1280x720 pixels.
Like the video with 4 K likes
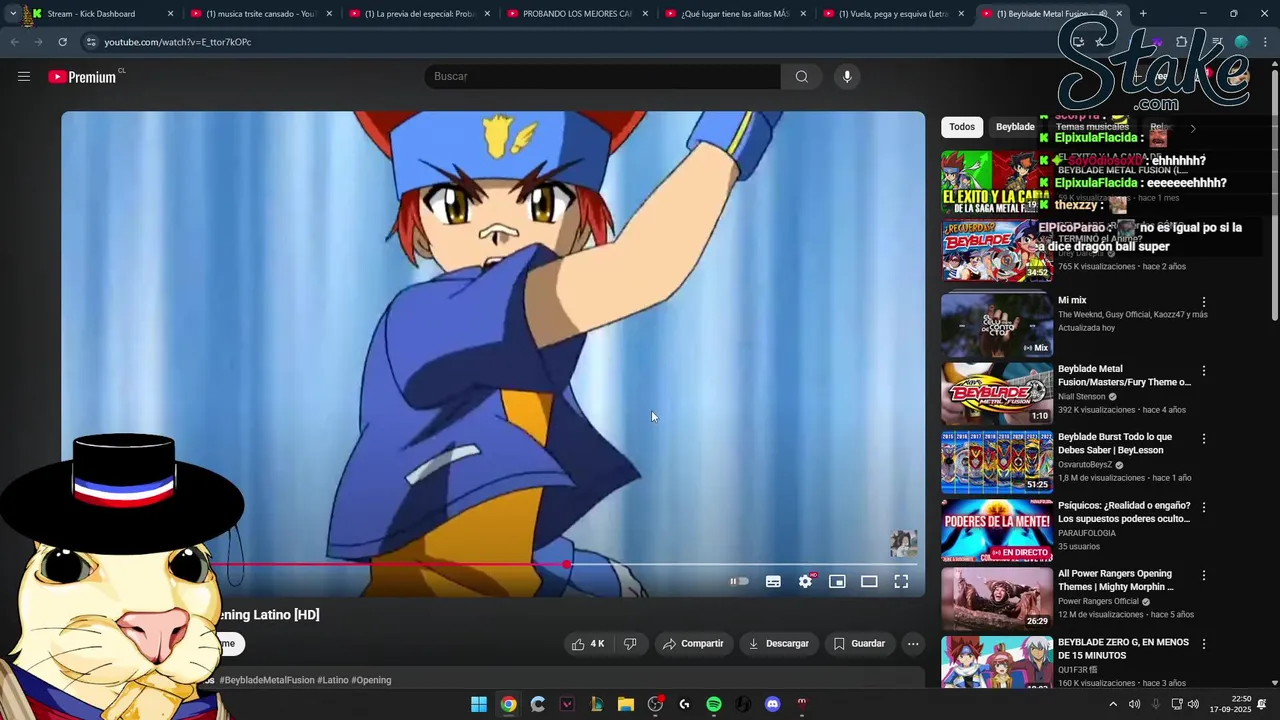588,644
